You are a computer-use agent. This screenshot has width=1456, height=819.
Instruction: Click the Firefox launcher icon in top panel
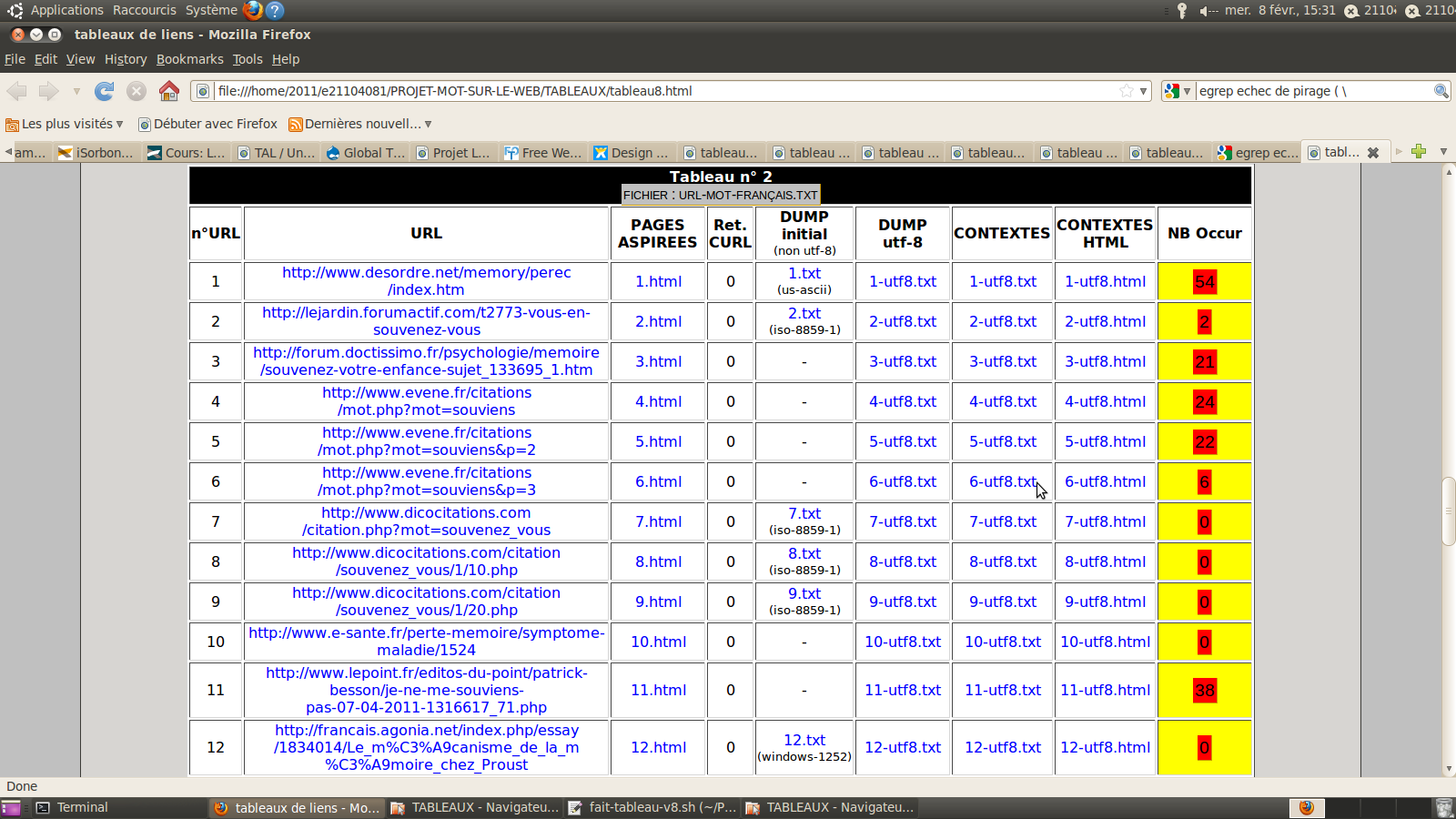coord(253,10)
